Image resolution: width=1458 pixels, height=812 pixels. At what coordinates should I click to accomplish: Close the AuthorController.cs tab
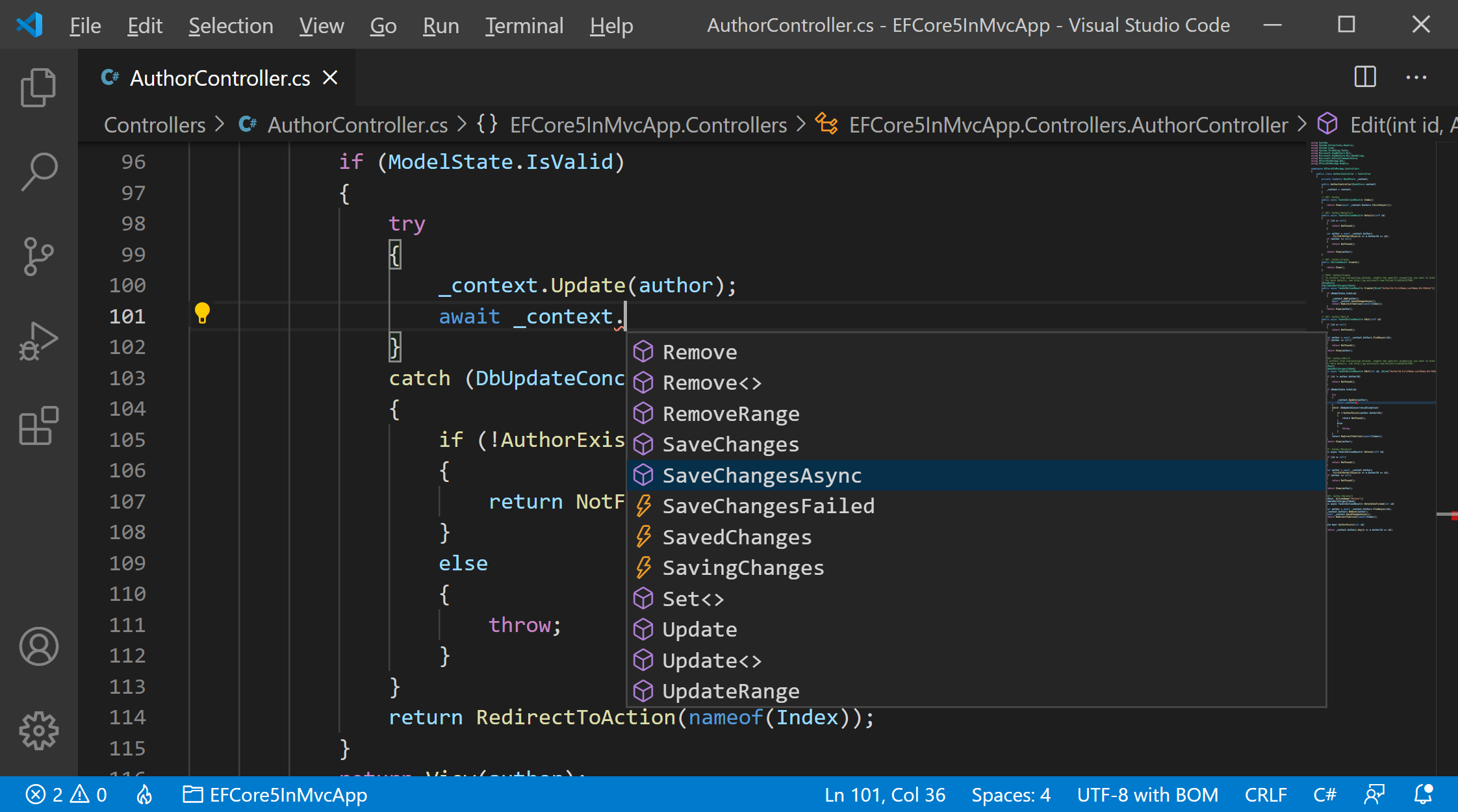point(331,78)
